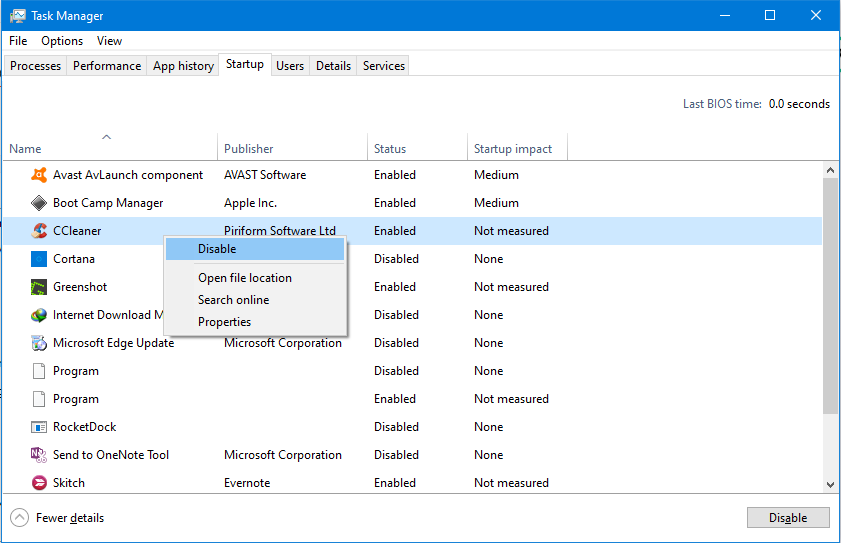Select the Startup tab
Screen dimensions: 841x543
click(x=245, y=64)
